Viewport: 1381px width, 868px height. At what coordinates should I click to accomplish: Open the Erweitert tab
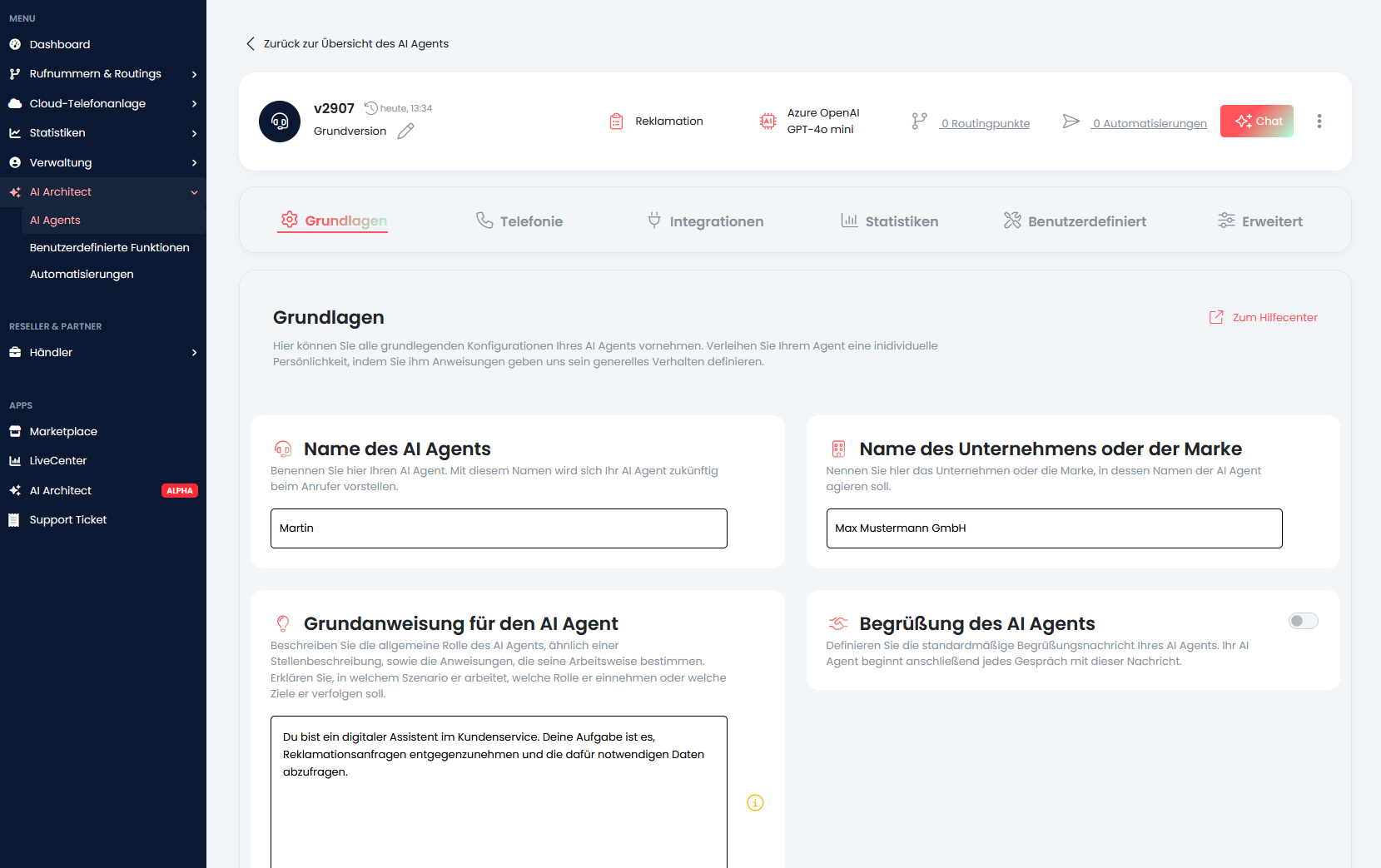(1259, 221)
